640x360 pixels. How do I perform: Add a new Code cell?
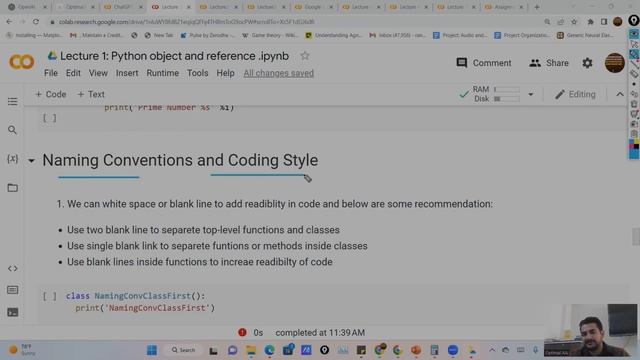click(51, 94)
